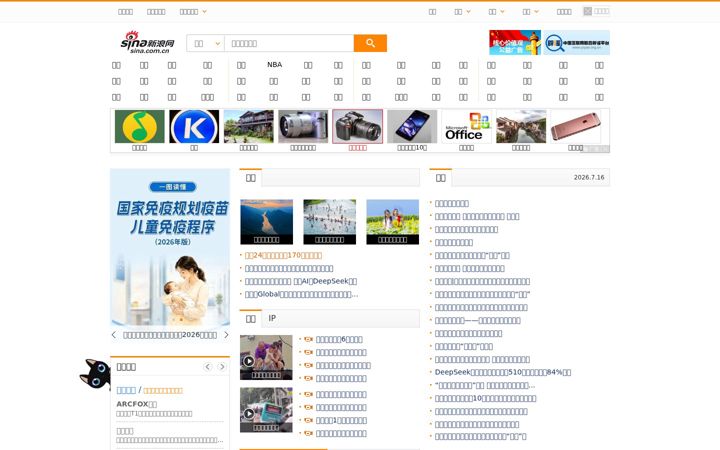Viewport: 720px width, 450px height.
Task: Expand the top-left navigation dropdown arrow
Action: point(205,11)
